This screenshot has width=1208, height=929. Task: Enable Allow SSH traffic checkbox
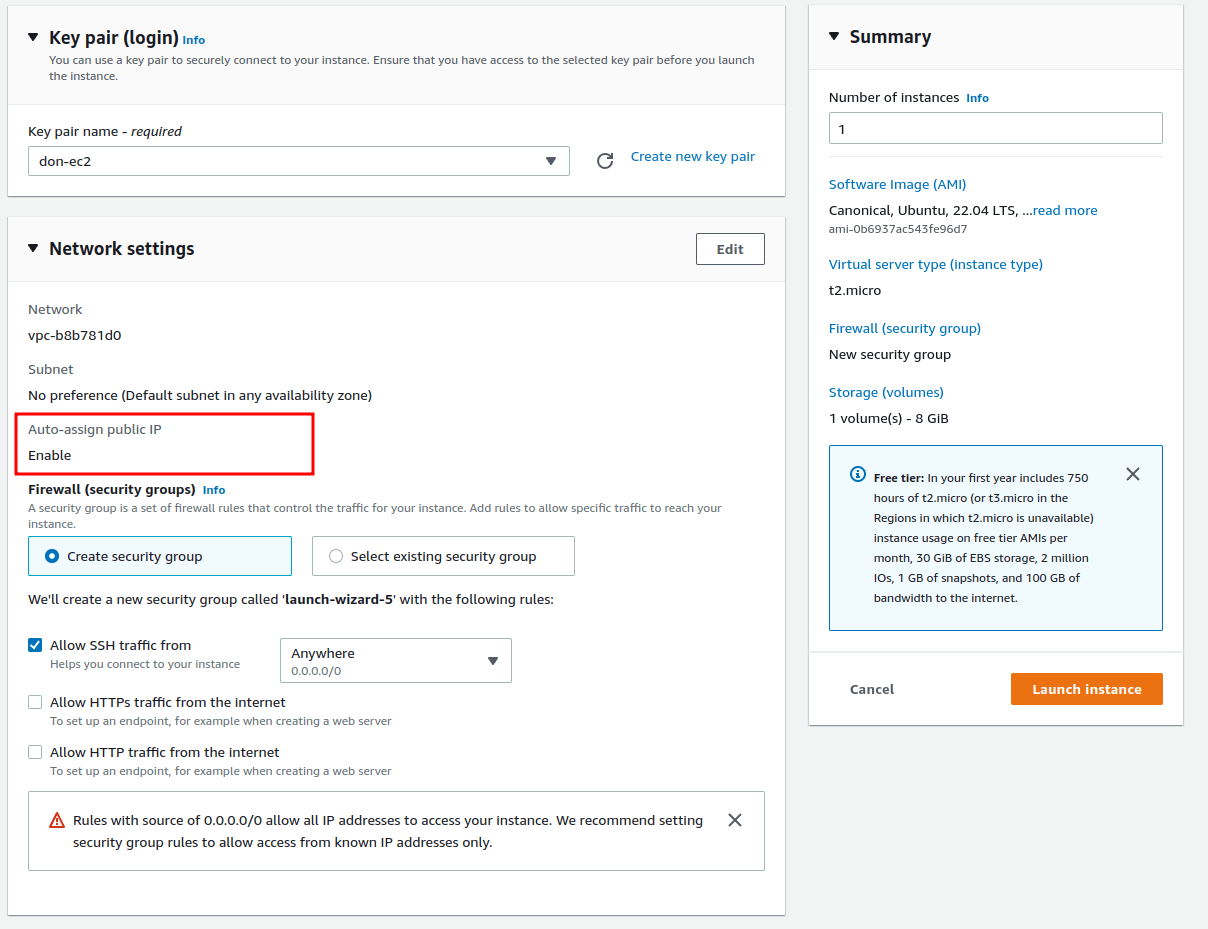(35, 645)
